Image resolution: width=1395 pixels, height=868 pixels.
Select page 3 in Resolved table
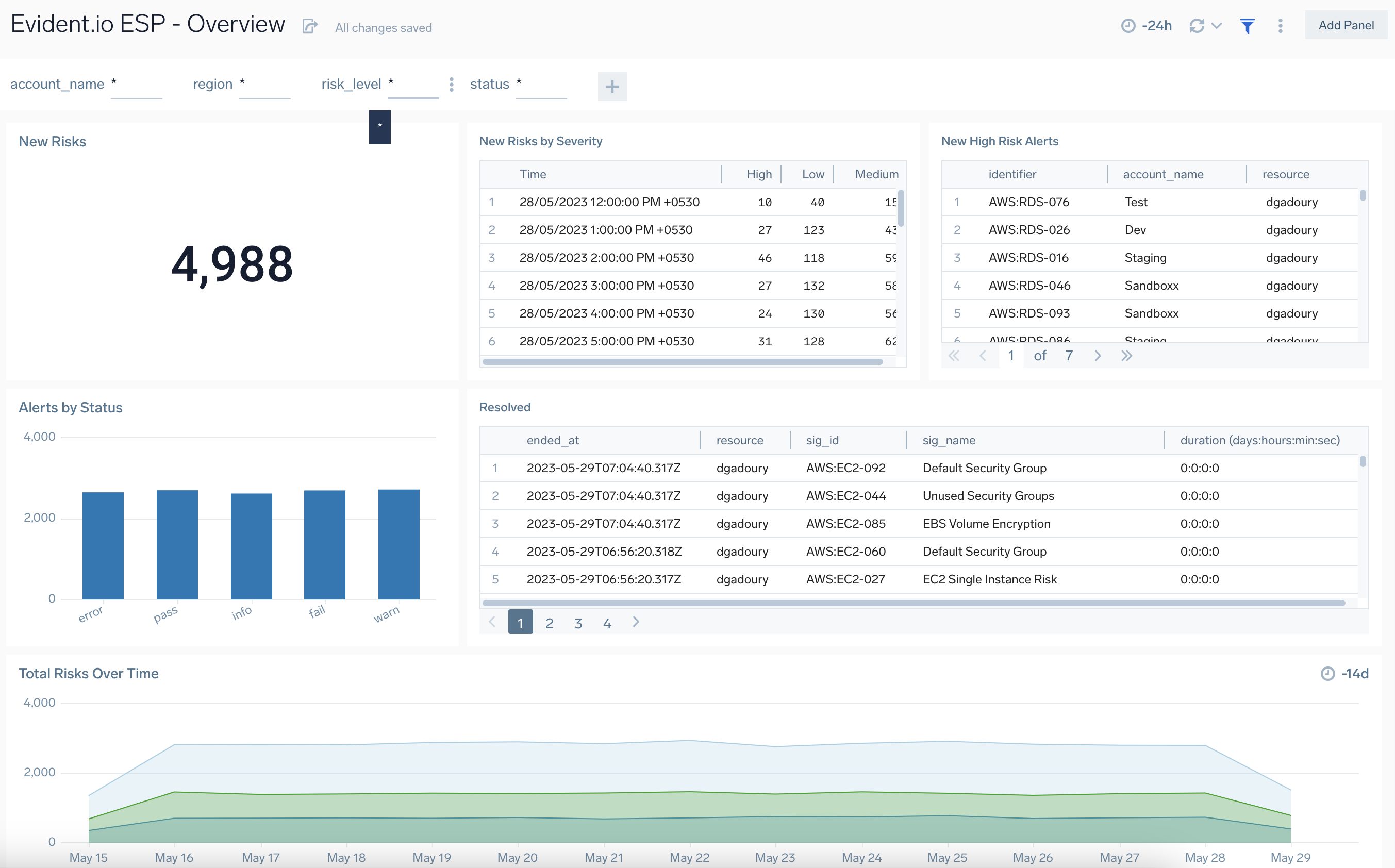[578, 622]
